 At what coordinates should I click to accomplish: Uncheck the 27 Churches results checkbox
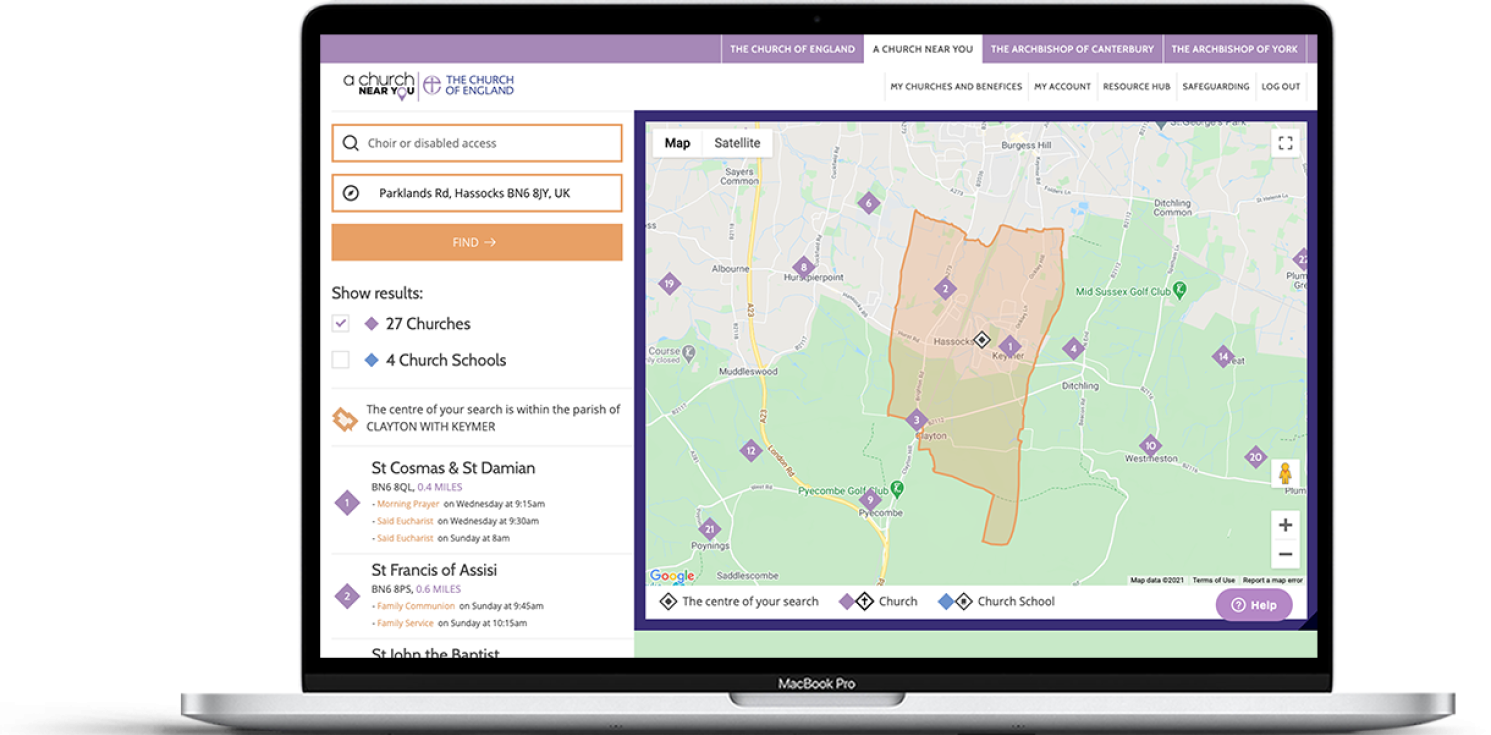(341, 324)
